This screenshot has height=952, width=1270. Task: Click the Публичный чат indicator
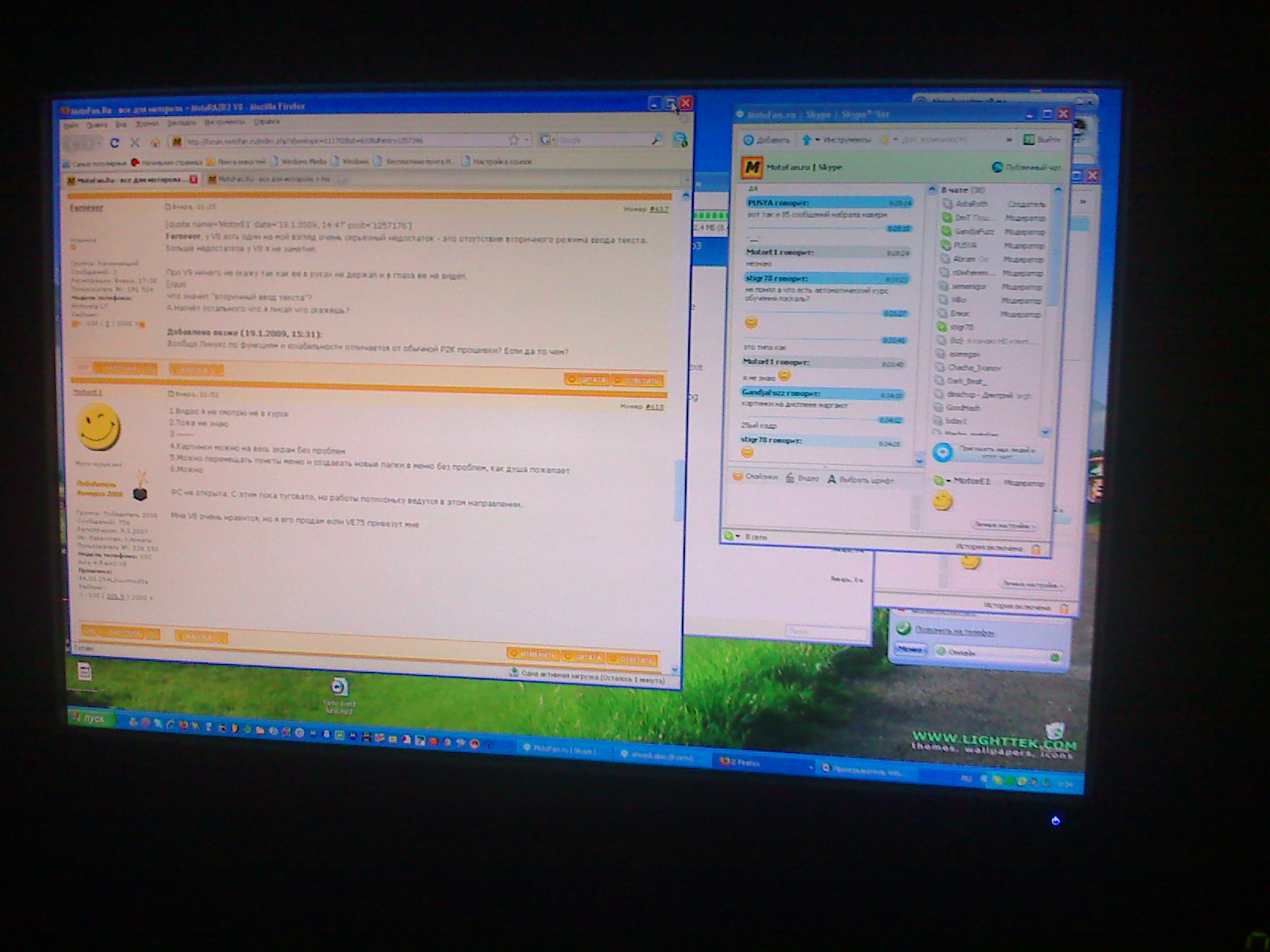[1026, 167]
